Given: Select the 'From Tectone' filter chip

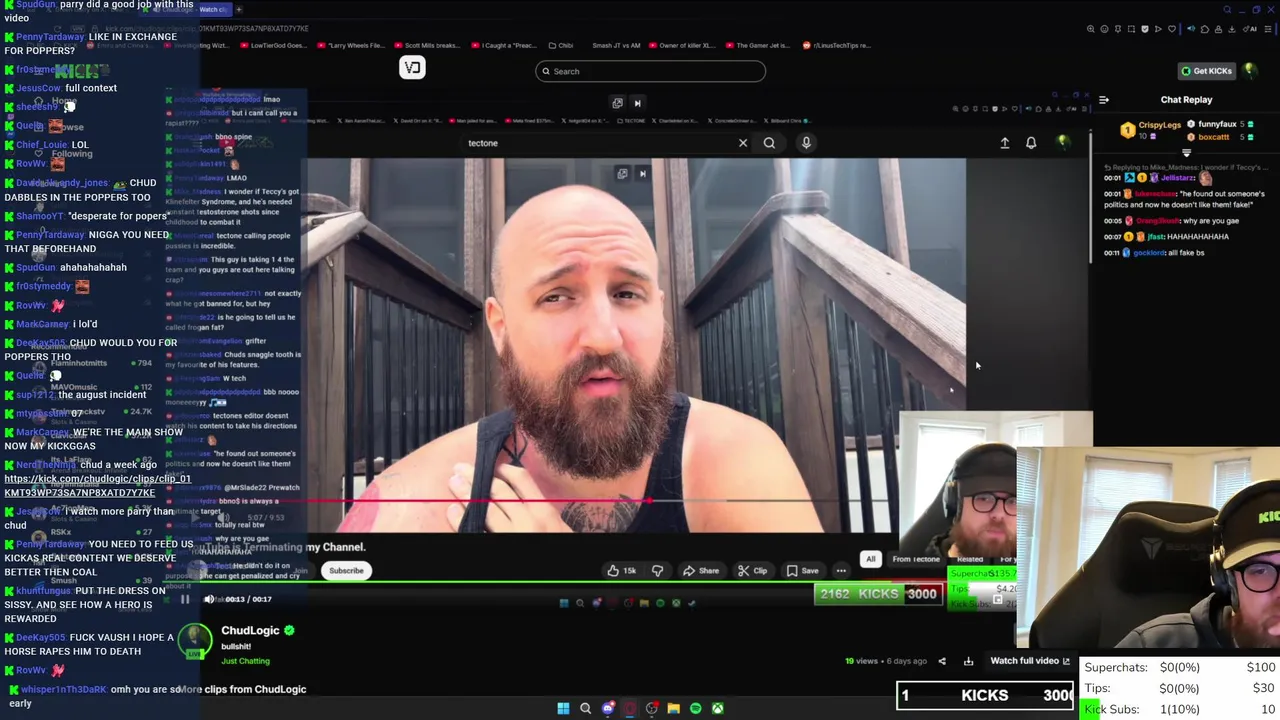Looking at the screenshot, I should click(916, 559).
